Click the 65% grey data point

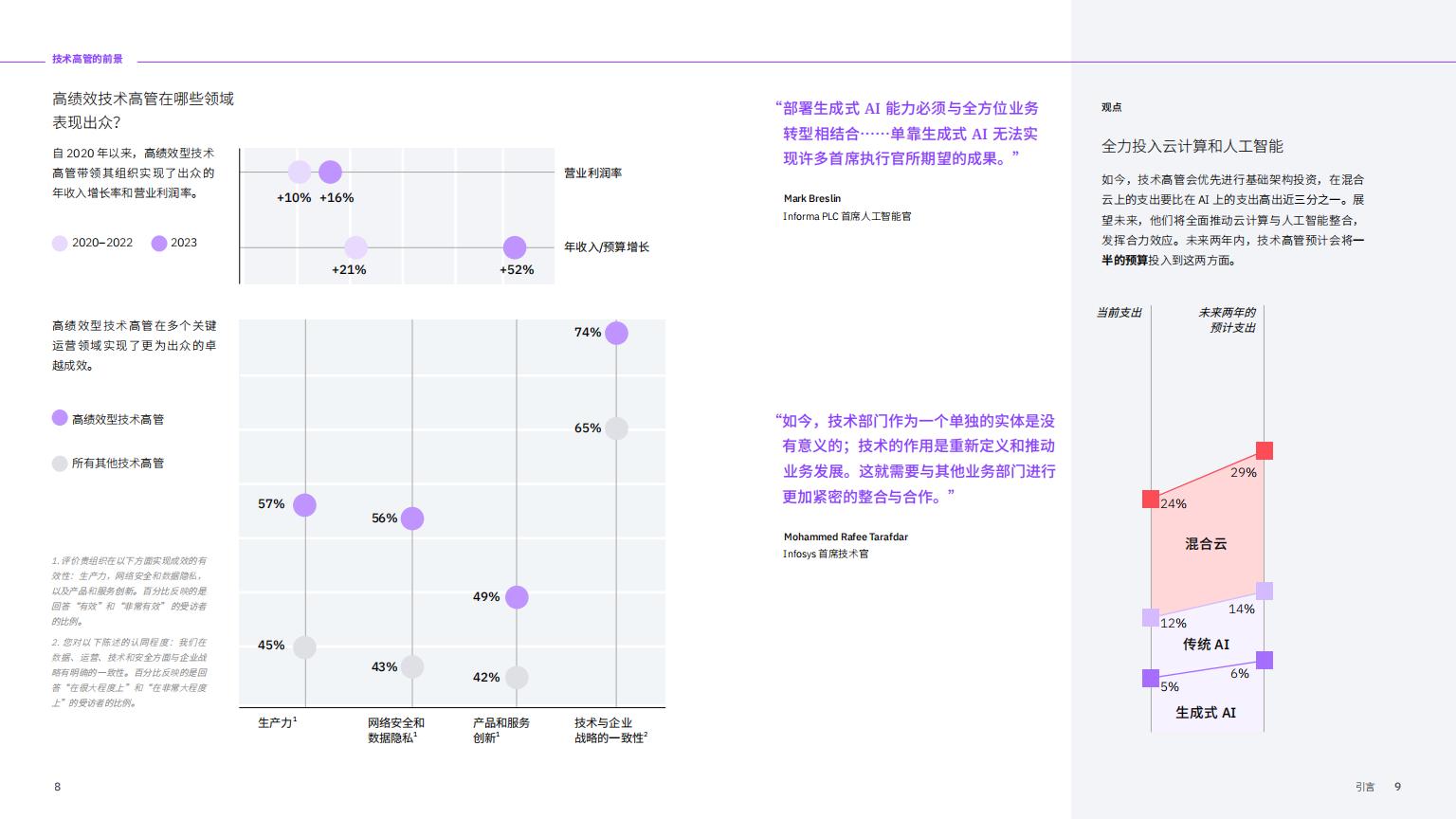tap(616, 428)
